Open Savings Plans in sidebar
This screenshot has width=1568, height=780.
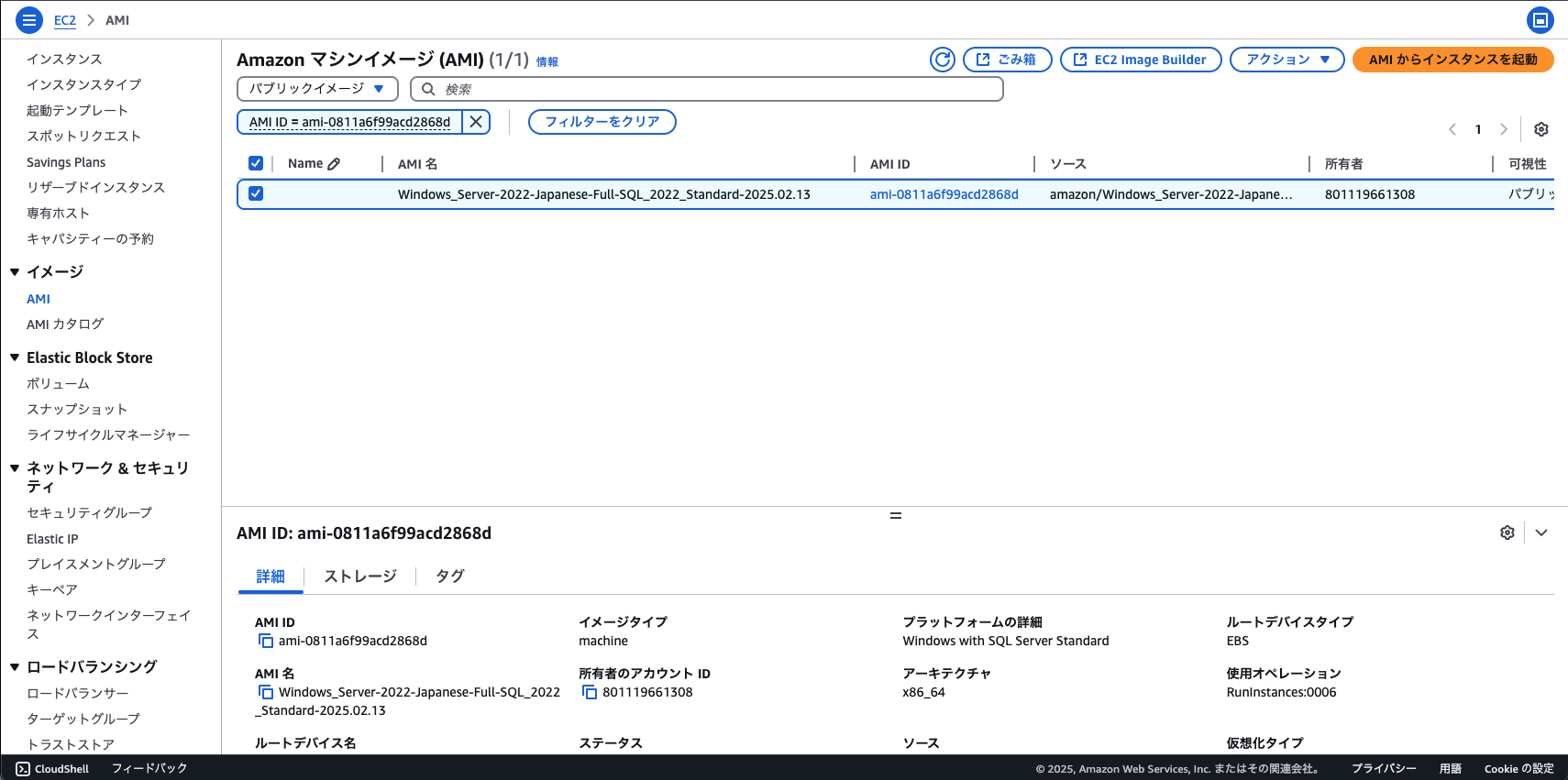tap(66, 162)
